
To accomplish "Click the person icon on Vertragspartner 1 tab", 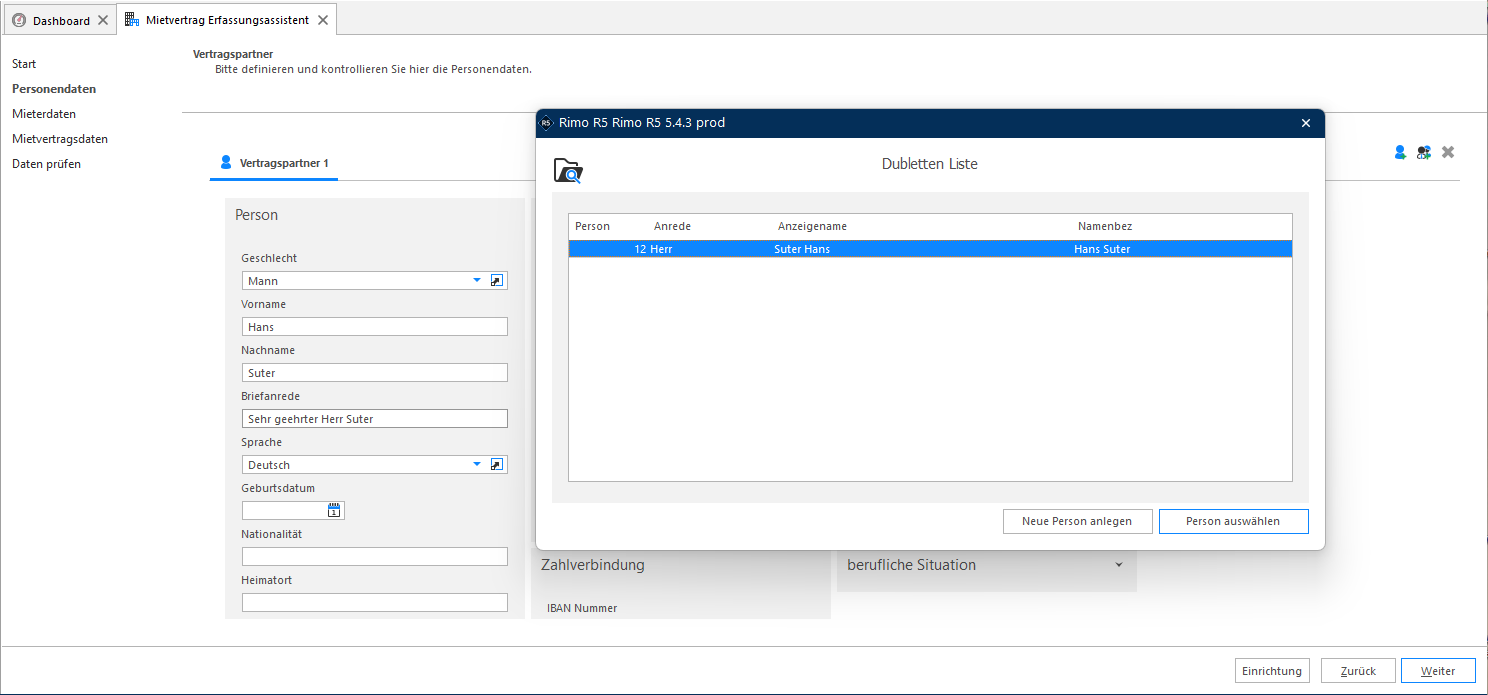I will pyautogui.click(x=226, y=162).
